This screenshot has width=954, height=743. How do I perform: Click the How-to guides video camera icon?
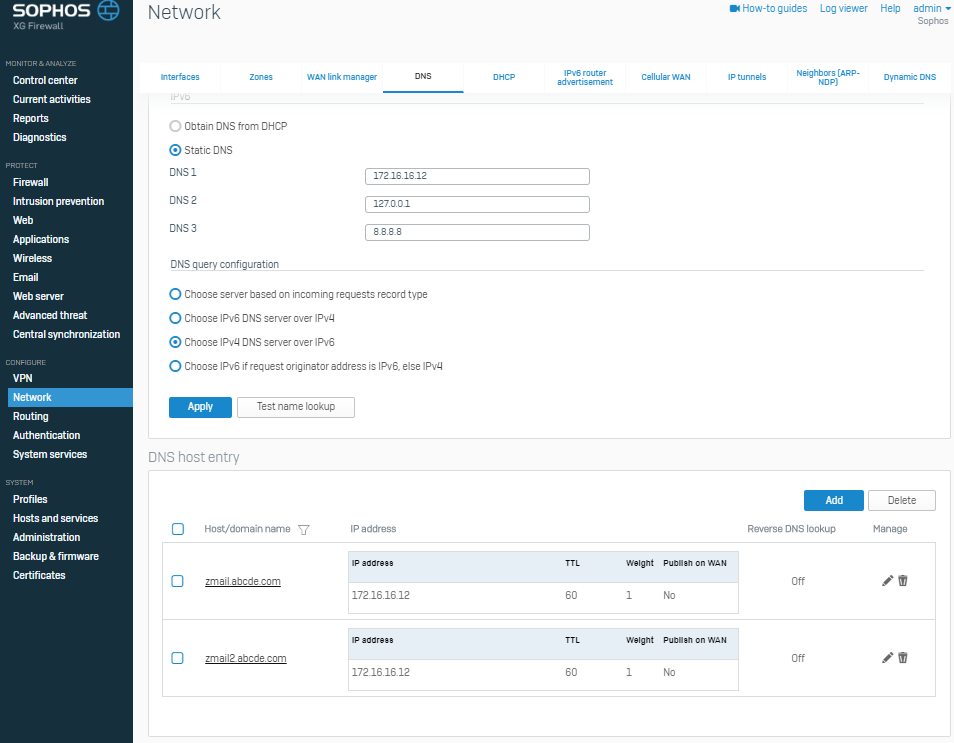(x=734, y=9)
